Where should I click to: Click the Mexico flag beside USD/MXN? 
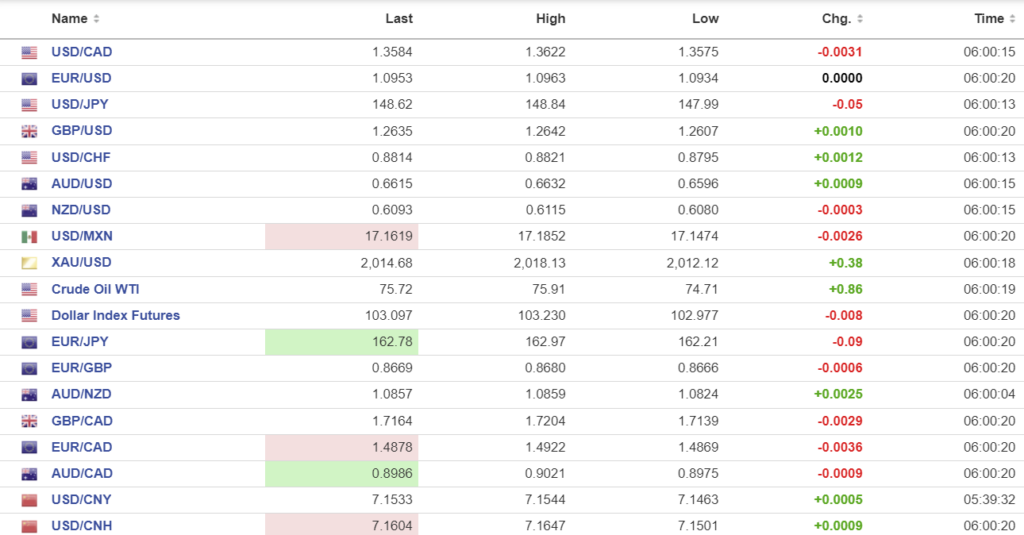click(x=29, y=237)
